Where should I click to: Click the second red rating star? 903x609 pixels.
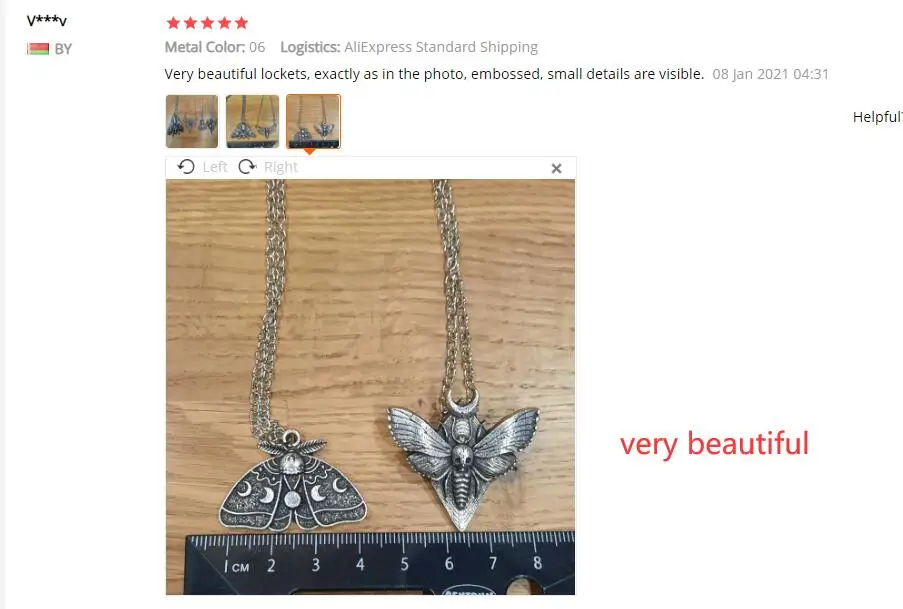tap(191, 23)
